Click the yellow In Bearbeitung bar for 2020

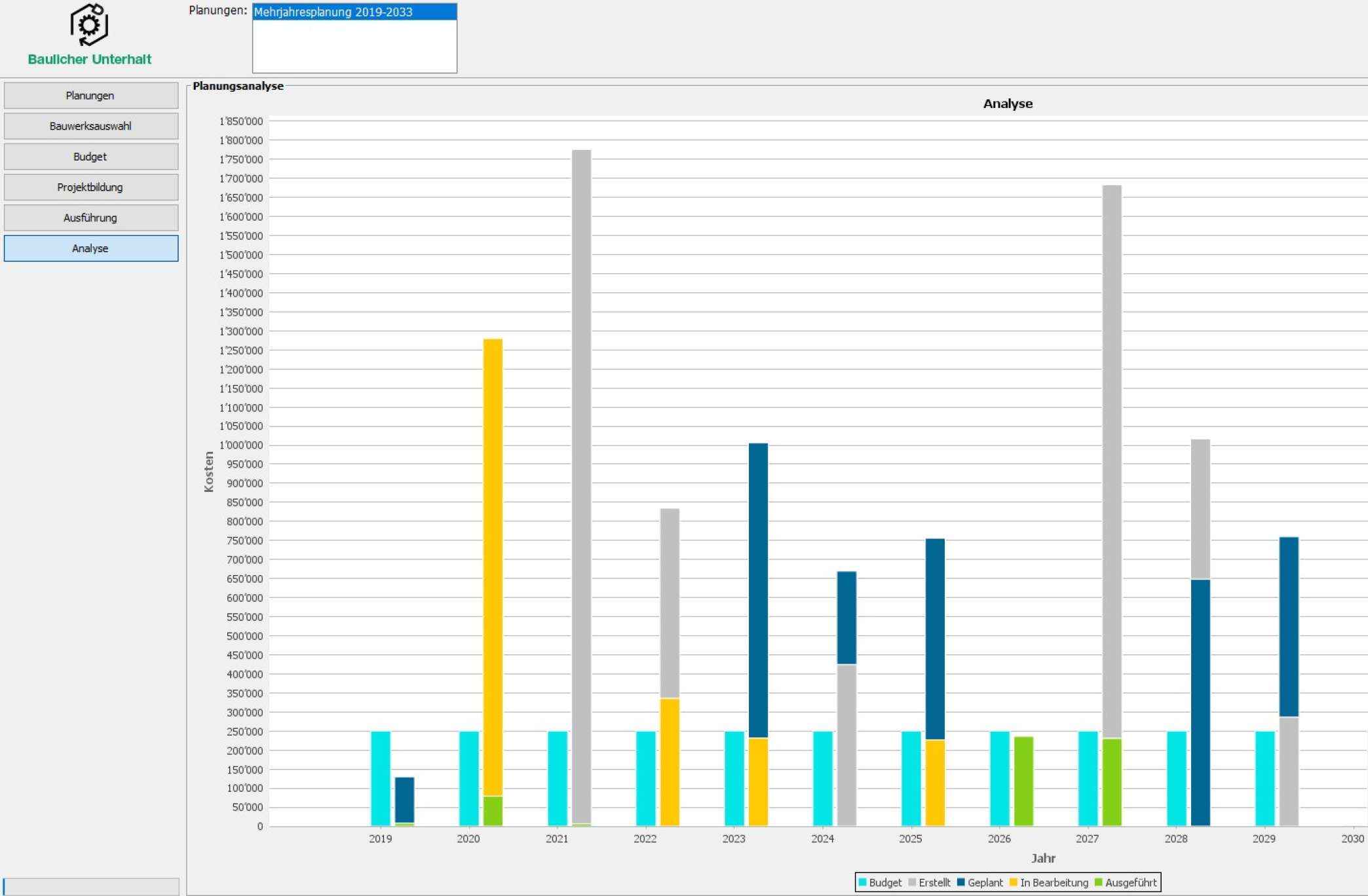[493, 567]
